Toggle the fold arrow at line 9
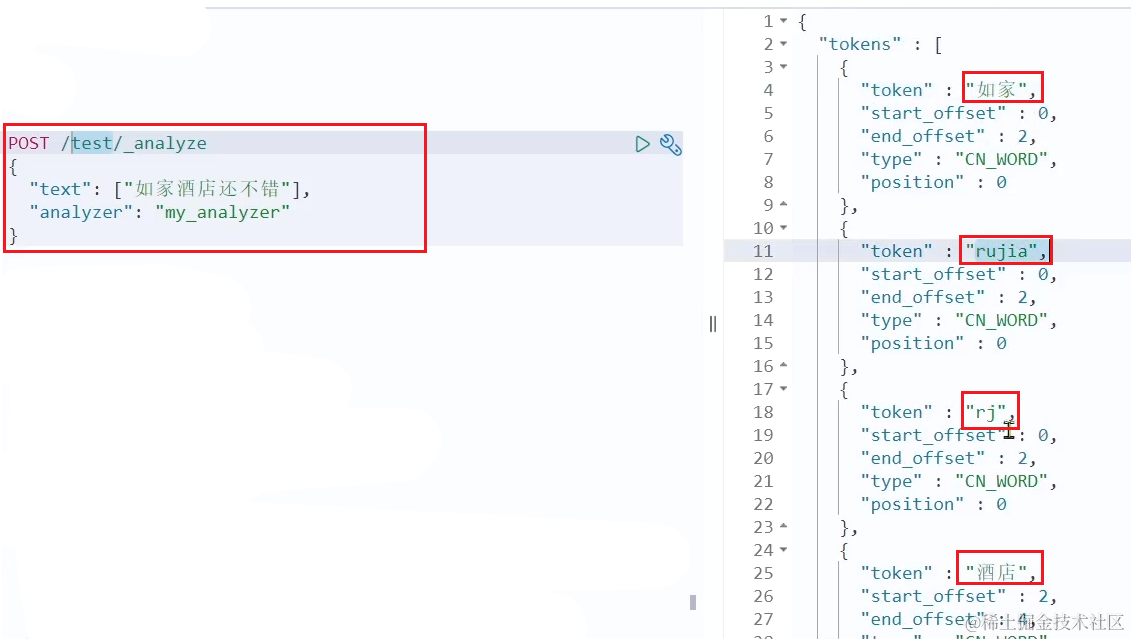 coord(783,205)
